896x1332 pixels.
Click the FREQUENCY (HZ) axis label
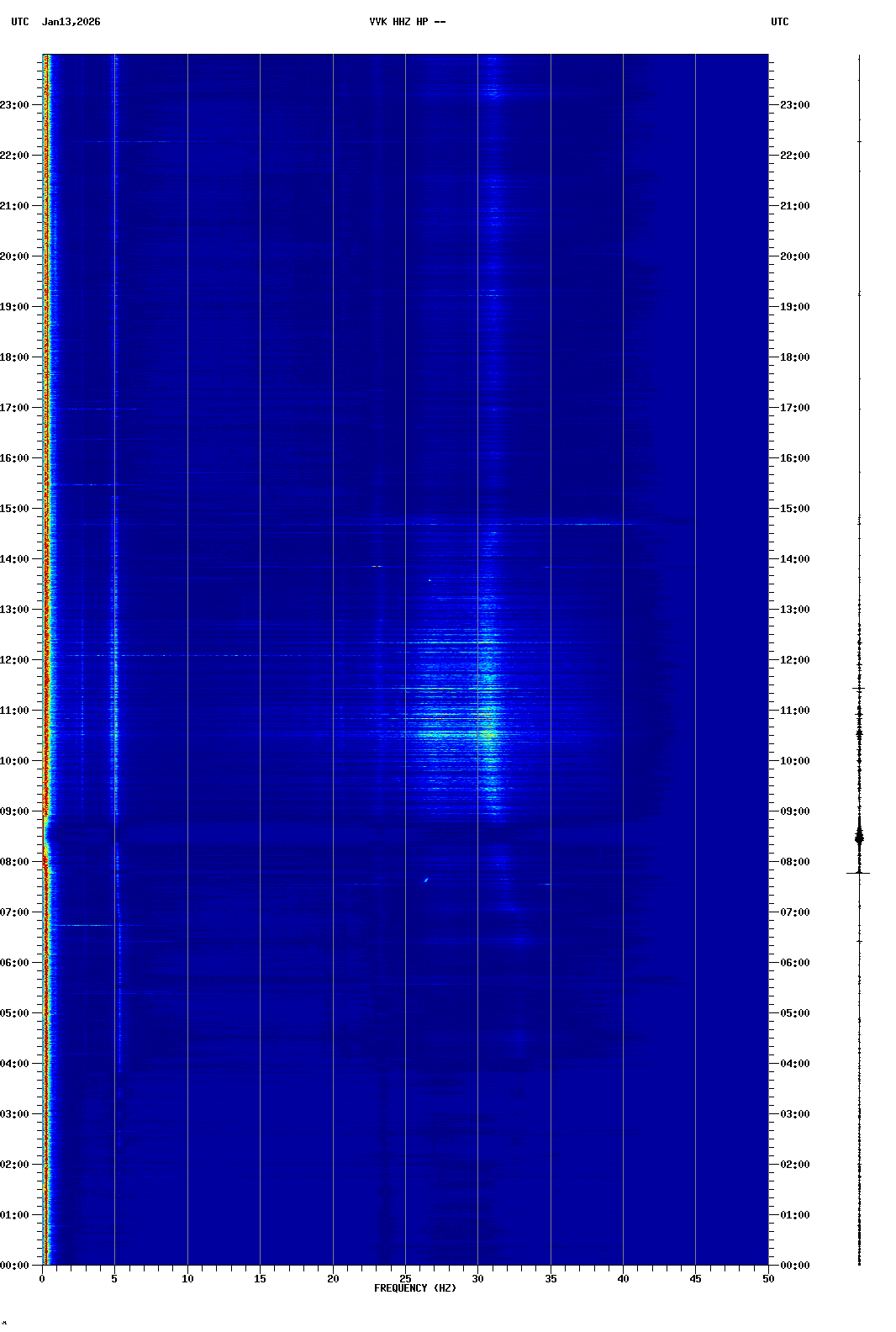click(415, 1288)
